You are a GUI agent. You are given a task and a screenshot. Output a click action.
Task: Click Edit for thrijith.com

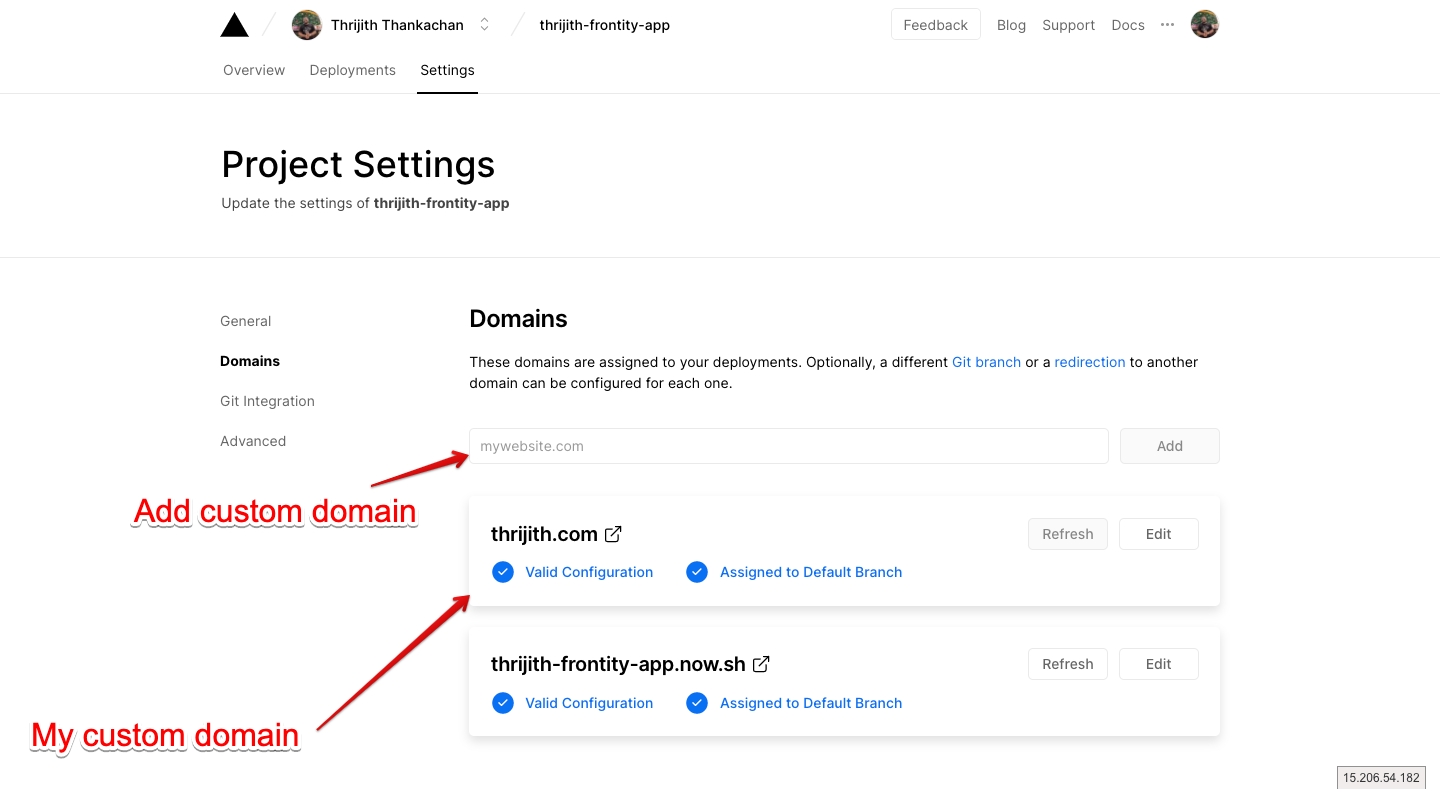coord(1159,534)
